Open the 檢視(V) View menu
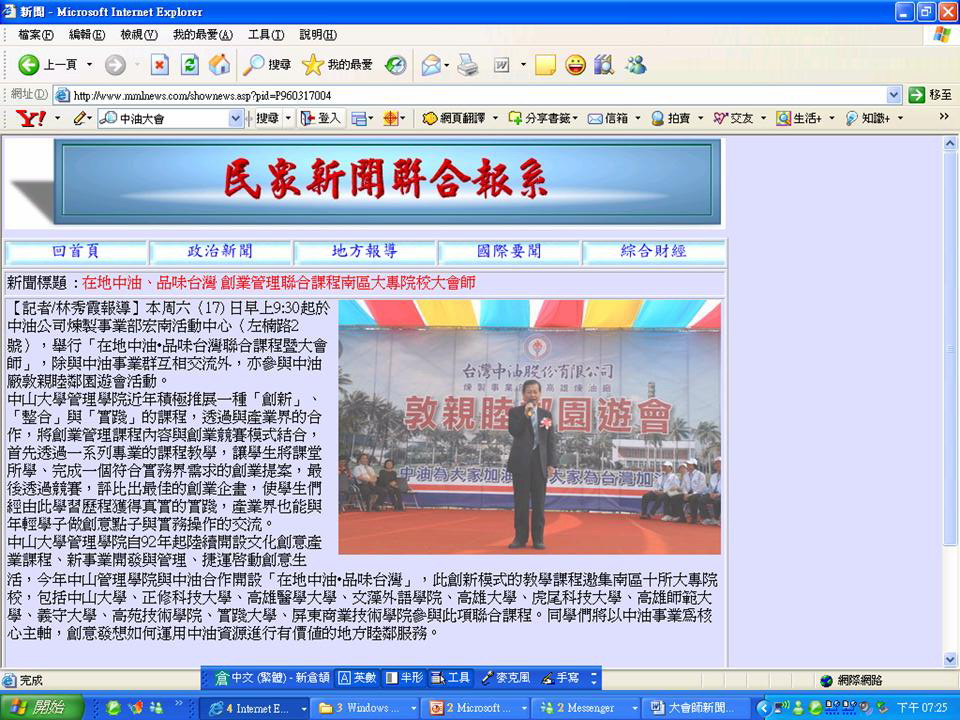 139,35
